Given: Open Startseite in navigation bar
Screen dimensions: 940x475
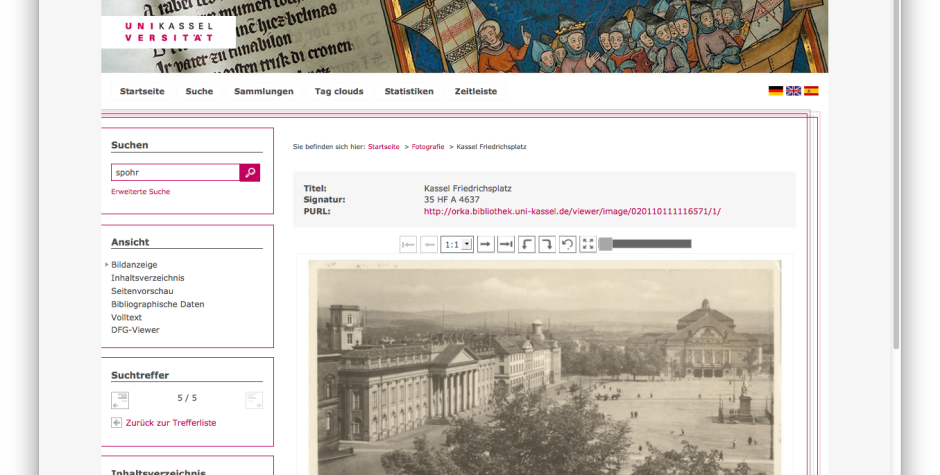Looking at the screenshot, I should point(142,91).
